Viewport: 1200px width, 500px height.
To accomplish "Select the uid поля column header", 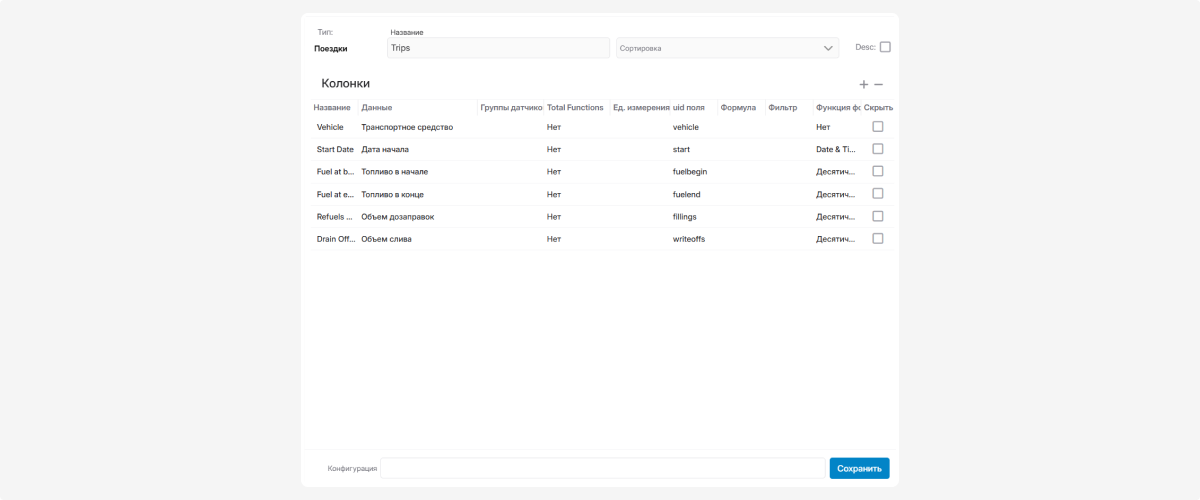I will click(689, 107).
